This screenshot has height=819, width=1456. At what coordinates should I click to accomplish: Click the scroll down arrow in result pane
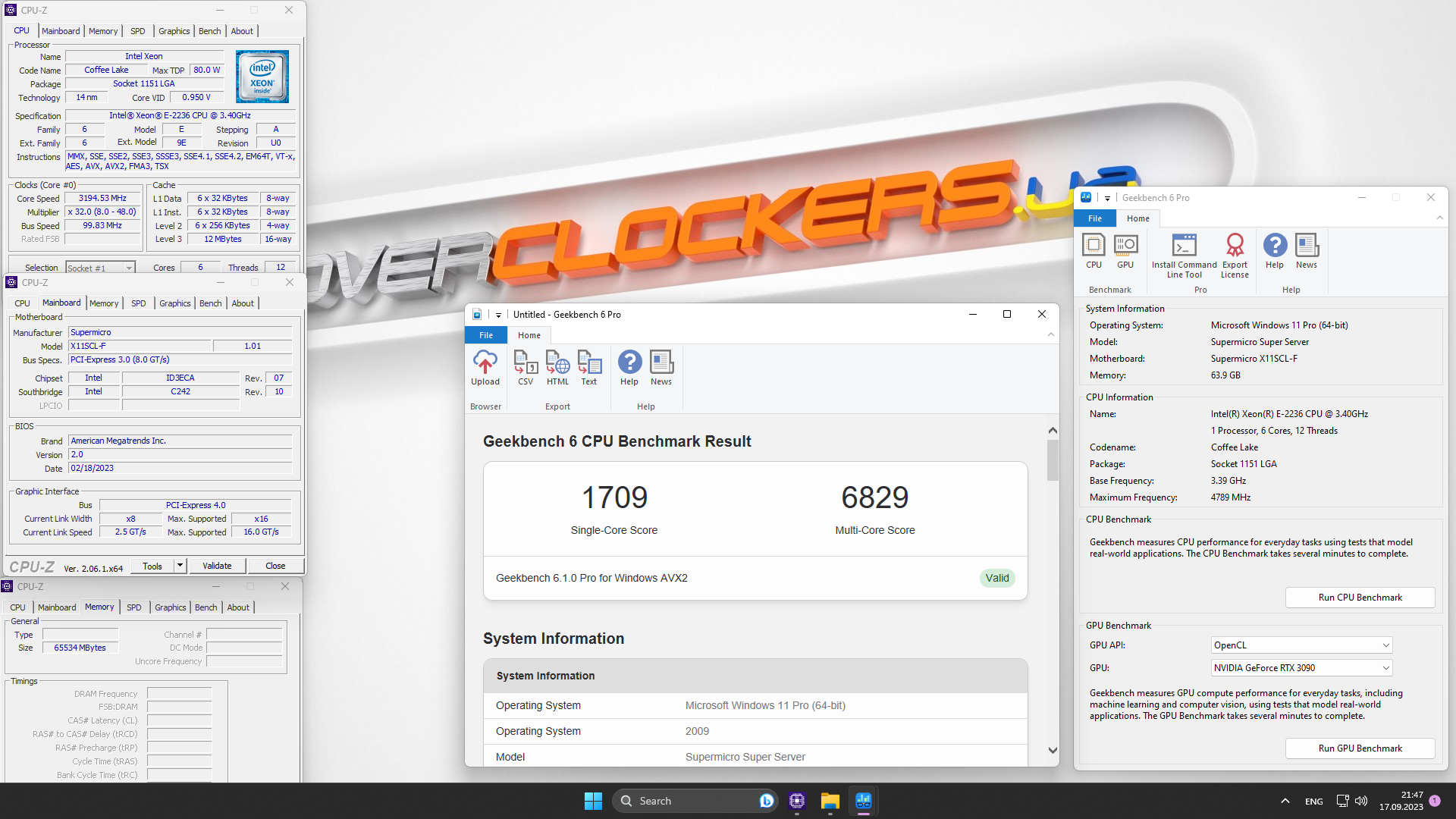click(x=1053, y=751)
